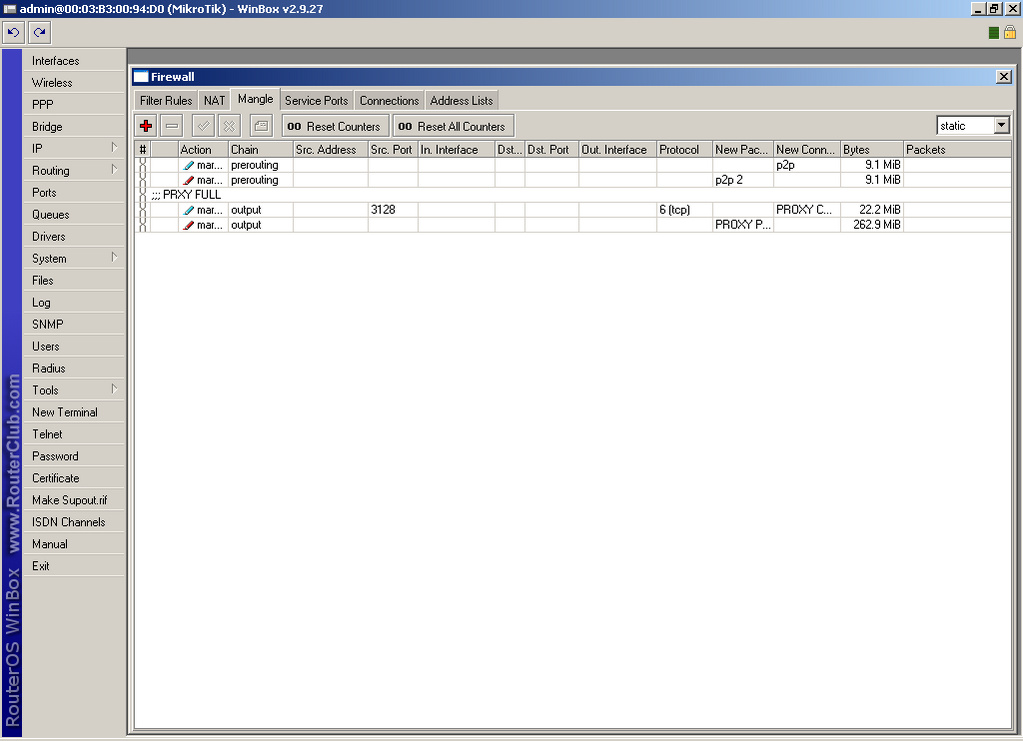Click the p2p connection mark rule icon
This screenshot has width=1023, height=741.
pyautogui.click(x=189, y=166)
